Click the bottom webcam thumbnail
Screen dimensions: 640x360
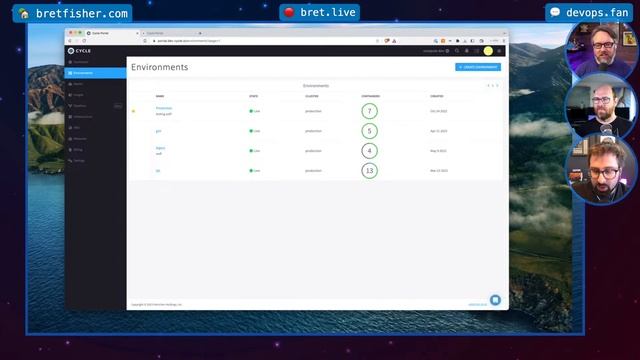click(x=601, y=171)
